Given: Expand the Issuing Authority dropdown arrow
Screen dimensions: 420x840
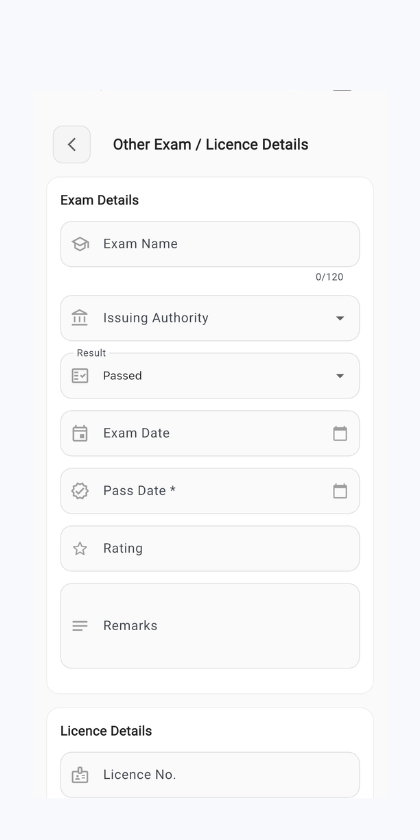Looking at the screenshot, I should coord(340,318).
